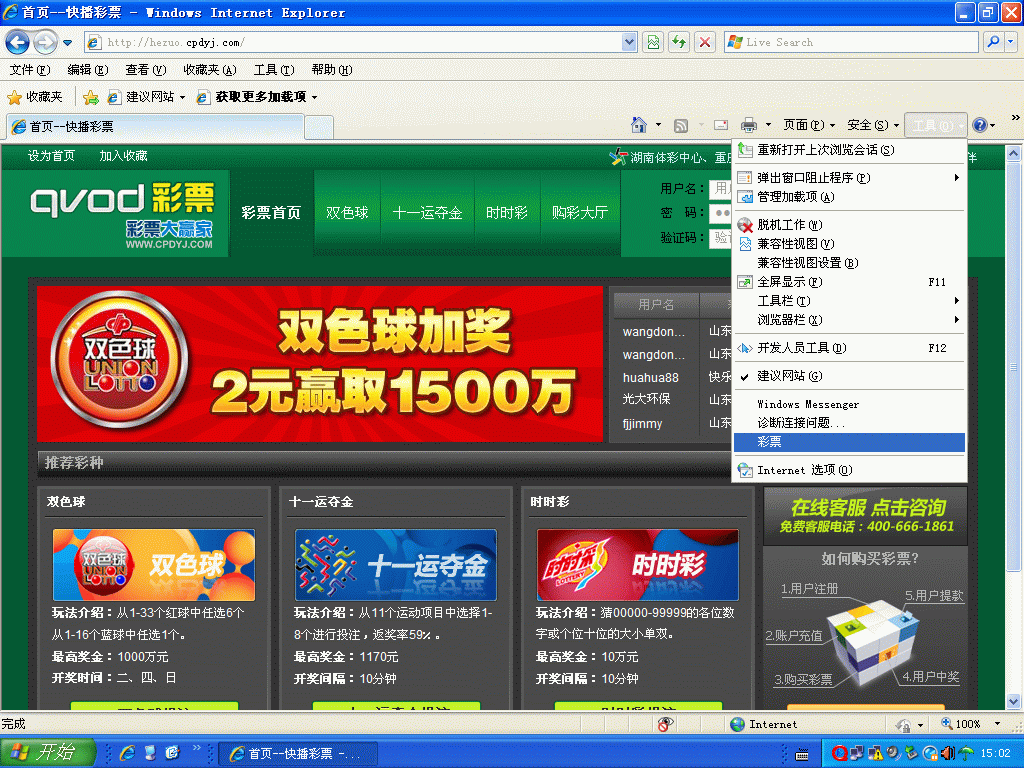Toggle 兼容性视图(V) menu item
This screenshot has height=768, width=1024.
[849, 244]
